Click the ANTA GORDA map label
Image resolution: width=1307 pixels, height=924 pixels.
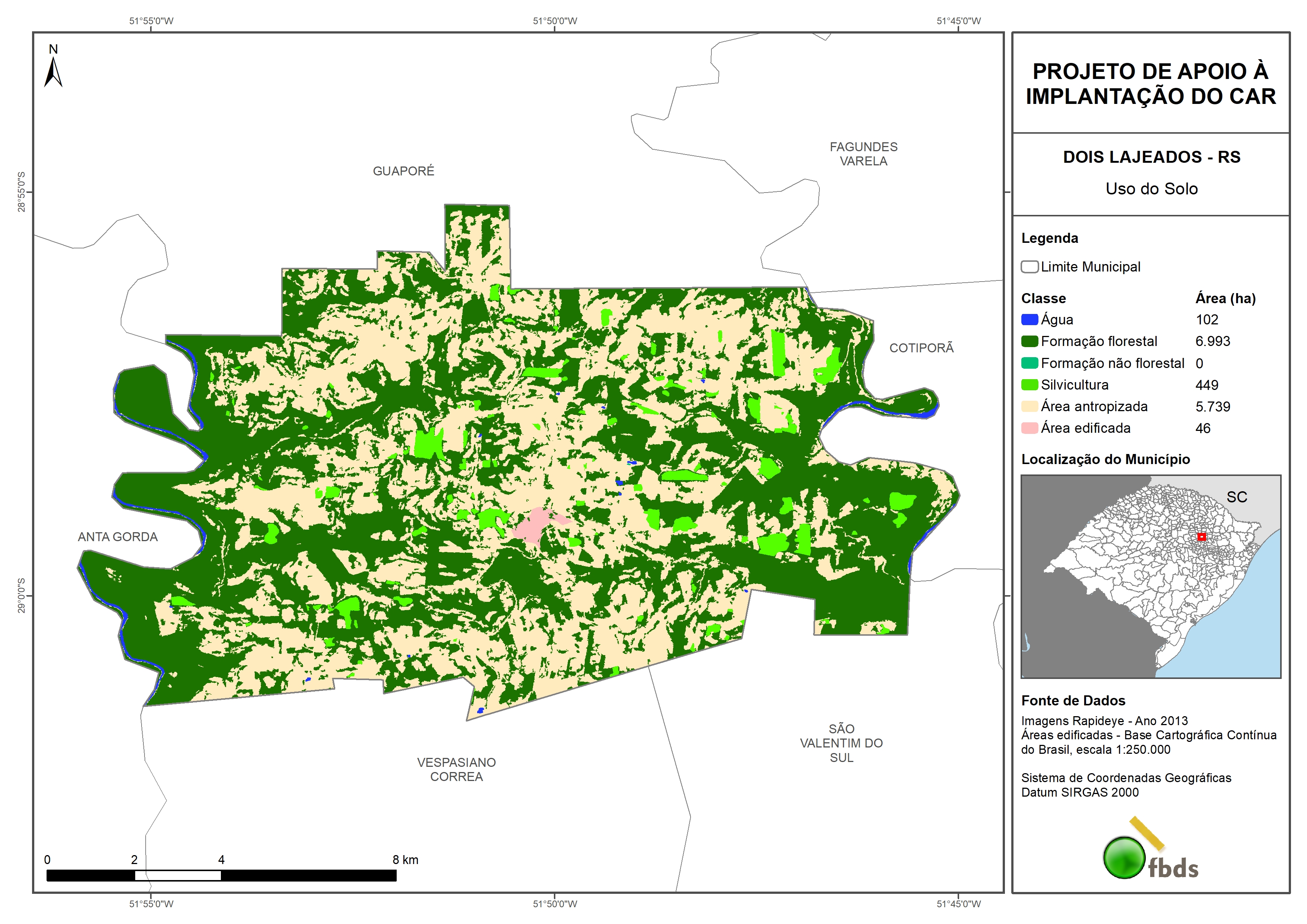[x=117, y=537]
